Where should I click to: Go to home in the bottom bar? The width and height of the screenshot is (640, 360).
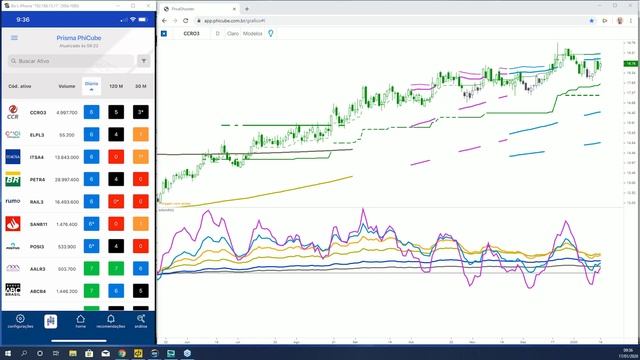pyautogui.click(x=81, y=321)
